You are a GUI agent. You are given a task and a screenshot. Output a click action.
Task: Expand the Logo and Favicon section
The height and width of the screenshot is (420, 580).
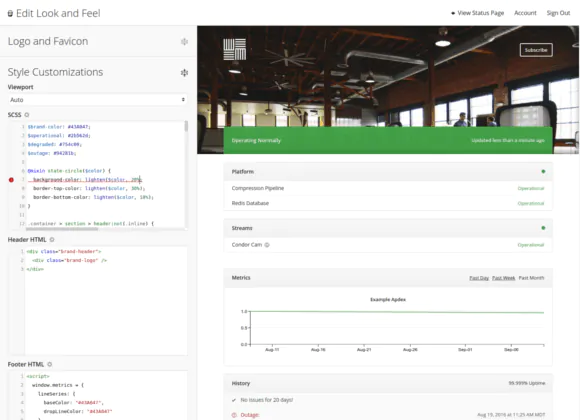click(x=184, y=41)
